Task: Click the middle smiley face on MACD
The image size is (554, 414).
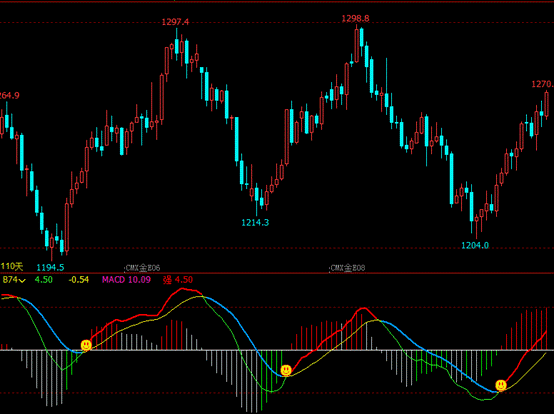Action: pos(286,371)
